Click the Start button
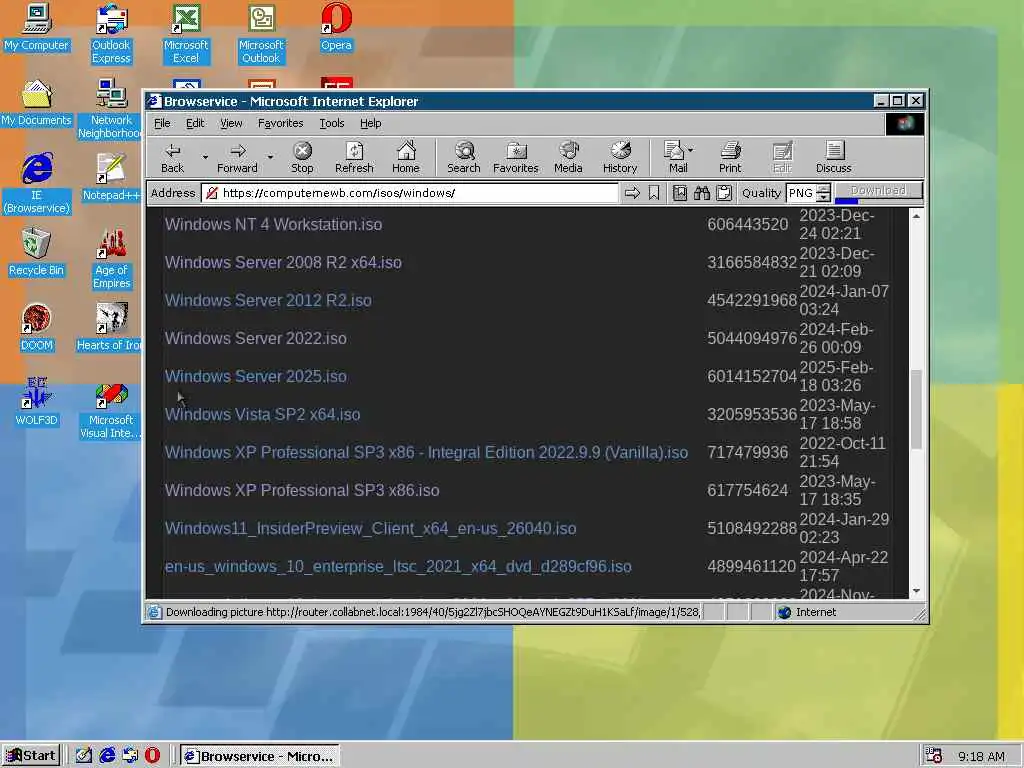This screenshot has height=768, width=1024. [x=31, y=756]
